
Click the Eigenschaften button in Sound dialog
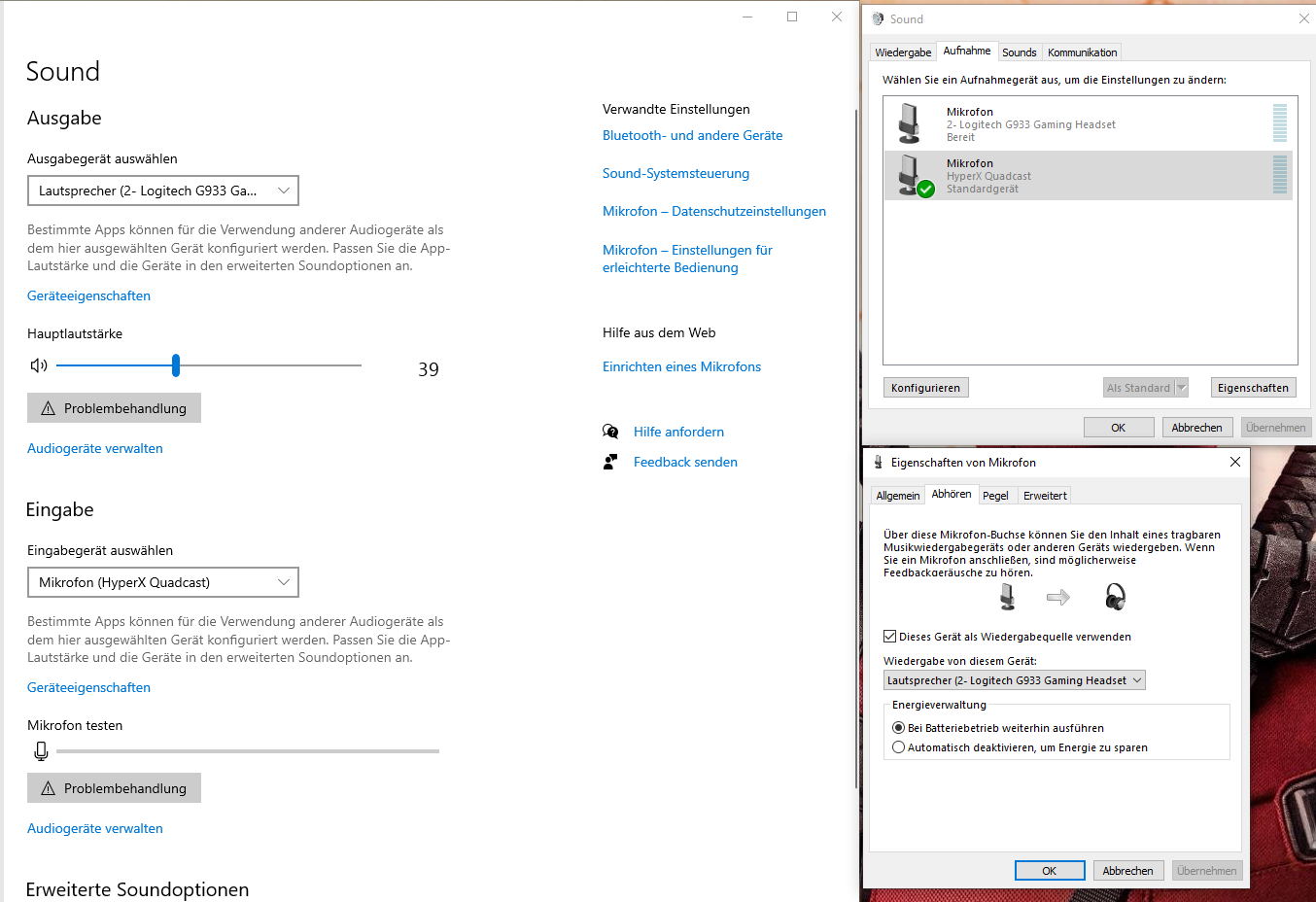pos(1253,388)
